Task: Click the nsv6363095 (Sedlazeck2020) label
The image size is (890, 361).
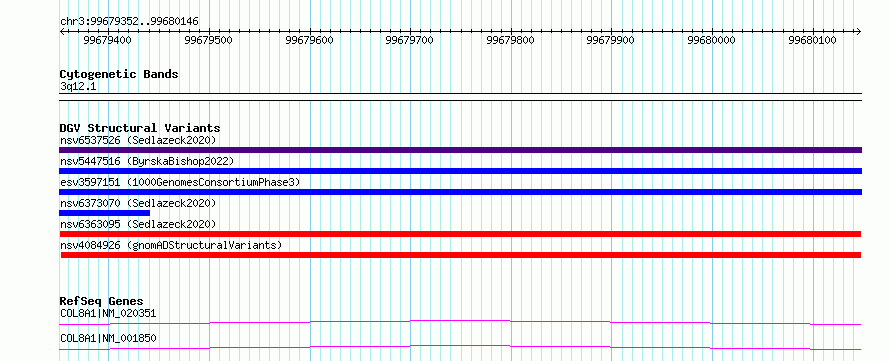Action: point(138,224)
